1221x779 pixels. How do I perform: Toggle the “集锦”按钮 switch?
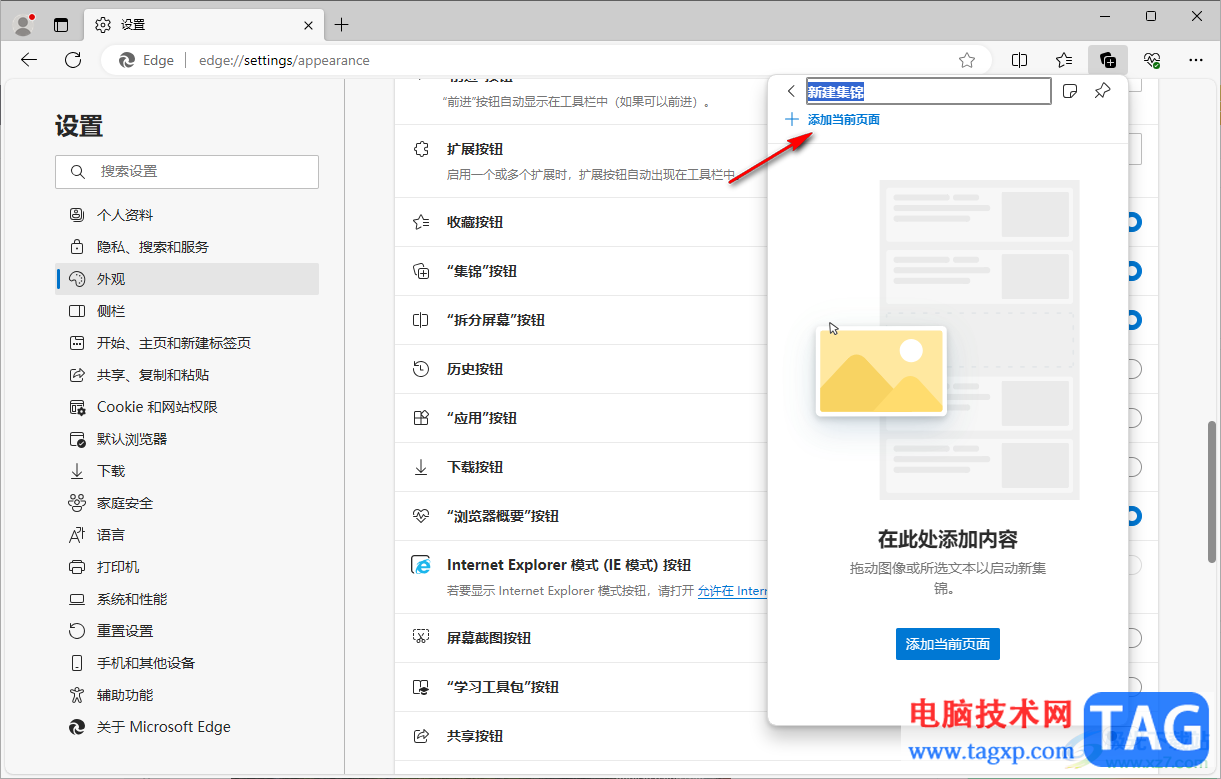[1134, 271]
